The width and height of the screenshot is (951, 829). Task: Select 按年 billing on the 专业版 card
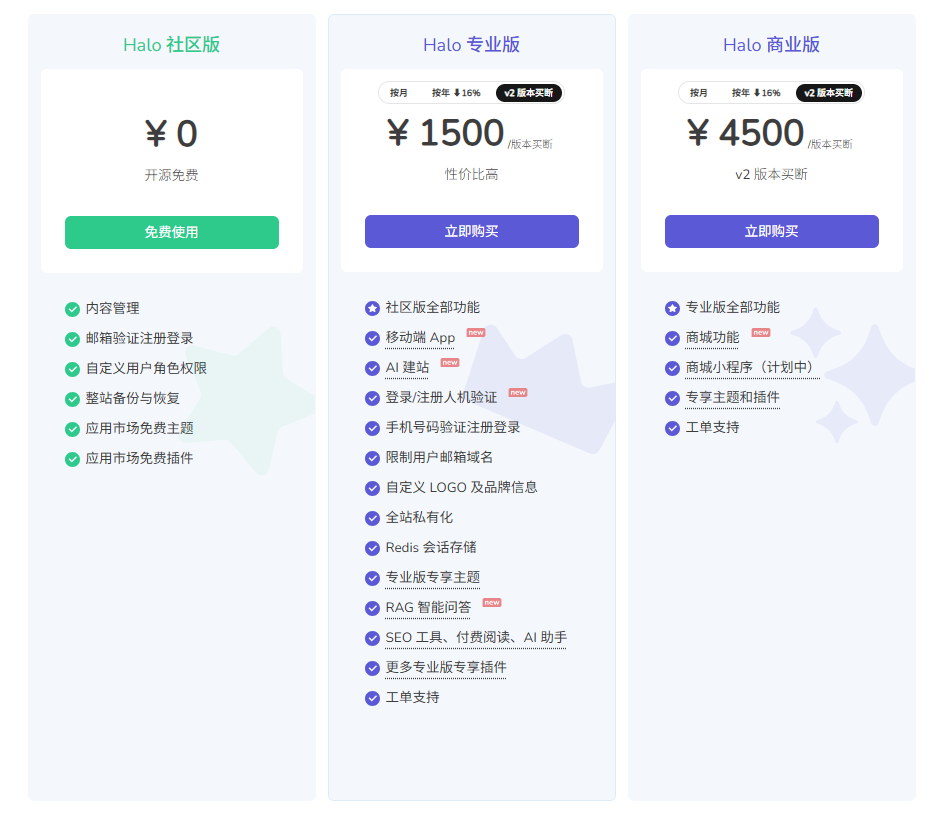point(456,93)
